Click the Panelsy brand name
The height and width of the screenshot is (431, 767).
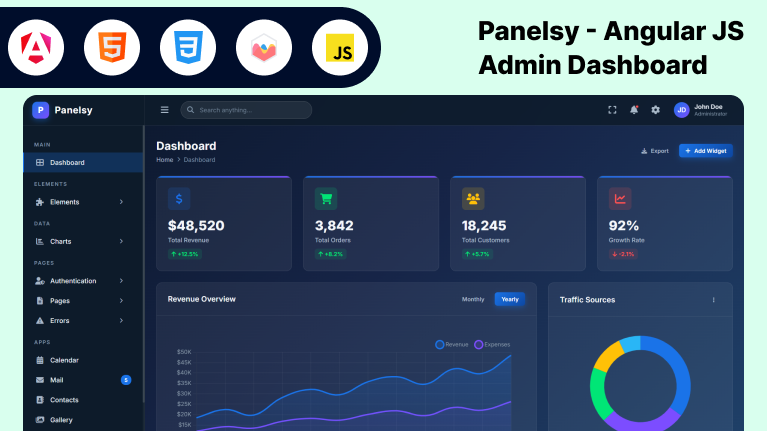click(73, 110)
